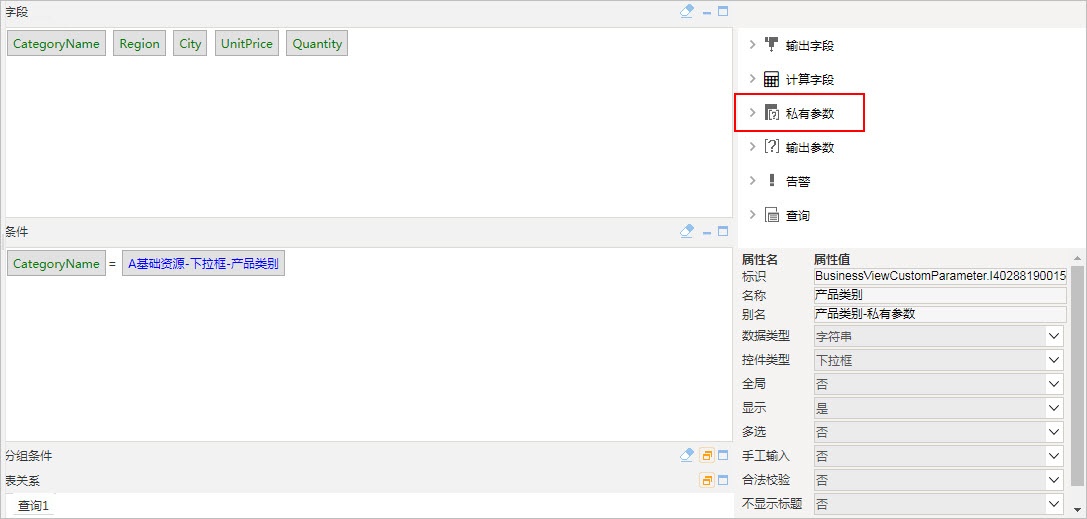The width and height of the screenshot is (1087, 519).
Task: Open the 数据类型 dropdown showing 字符串
Action: click(939, 337)
